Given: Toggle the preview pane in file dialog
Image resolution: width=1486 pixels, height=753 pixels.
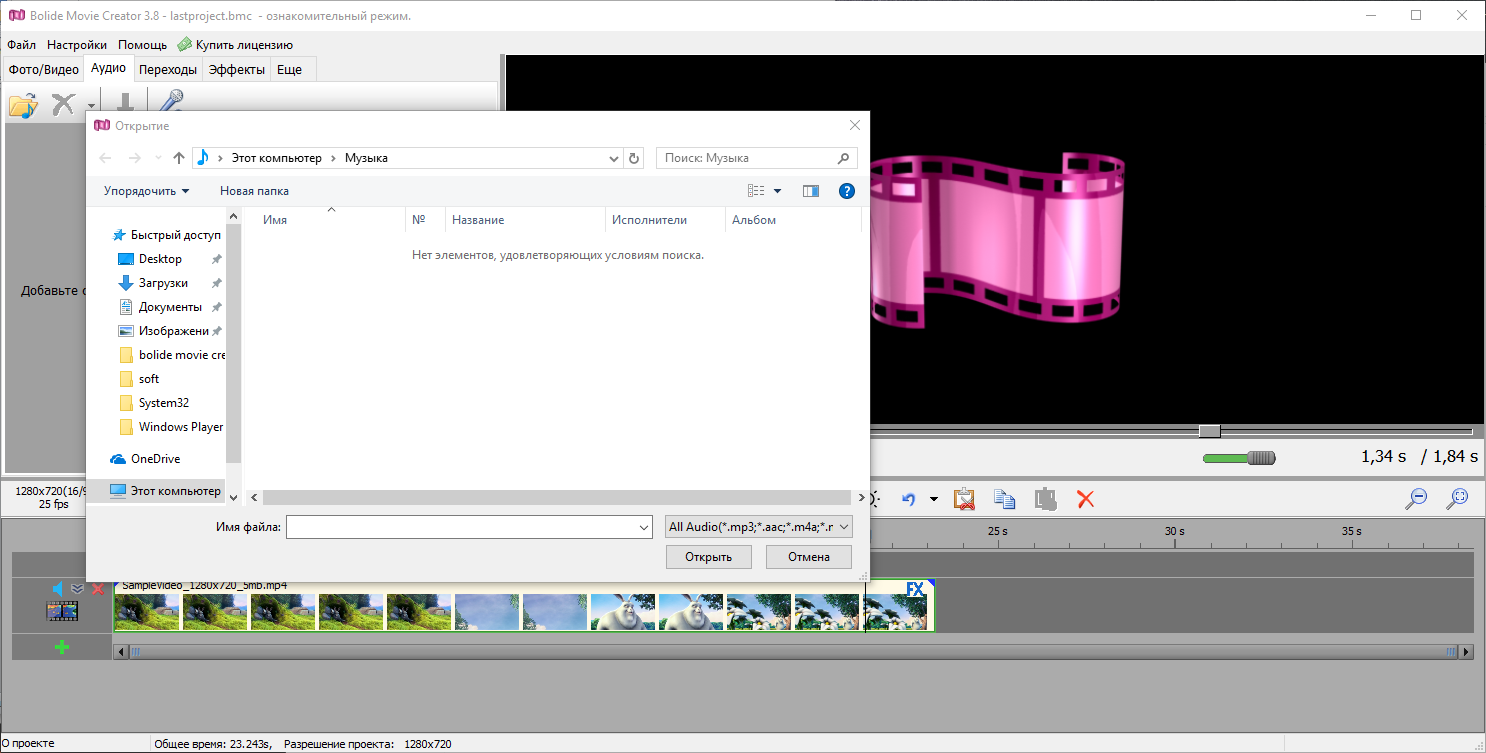Looking at the screenshot, I should 810,191.
